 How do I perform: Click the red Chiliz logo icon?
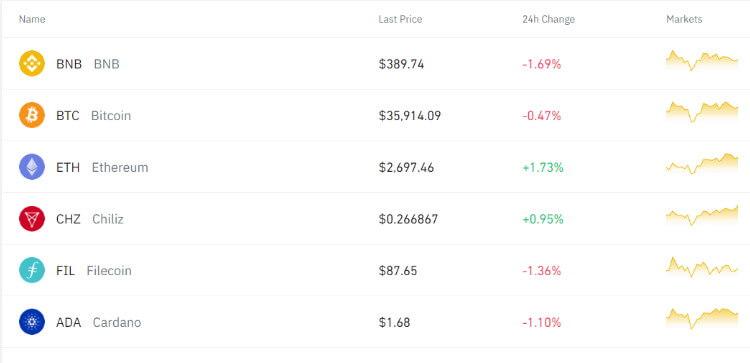(x=32, y=219)
